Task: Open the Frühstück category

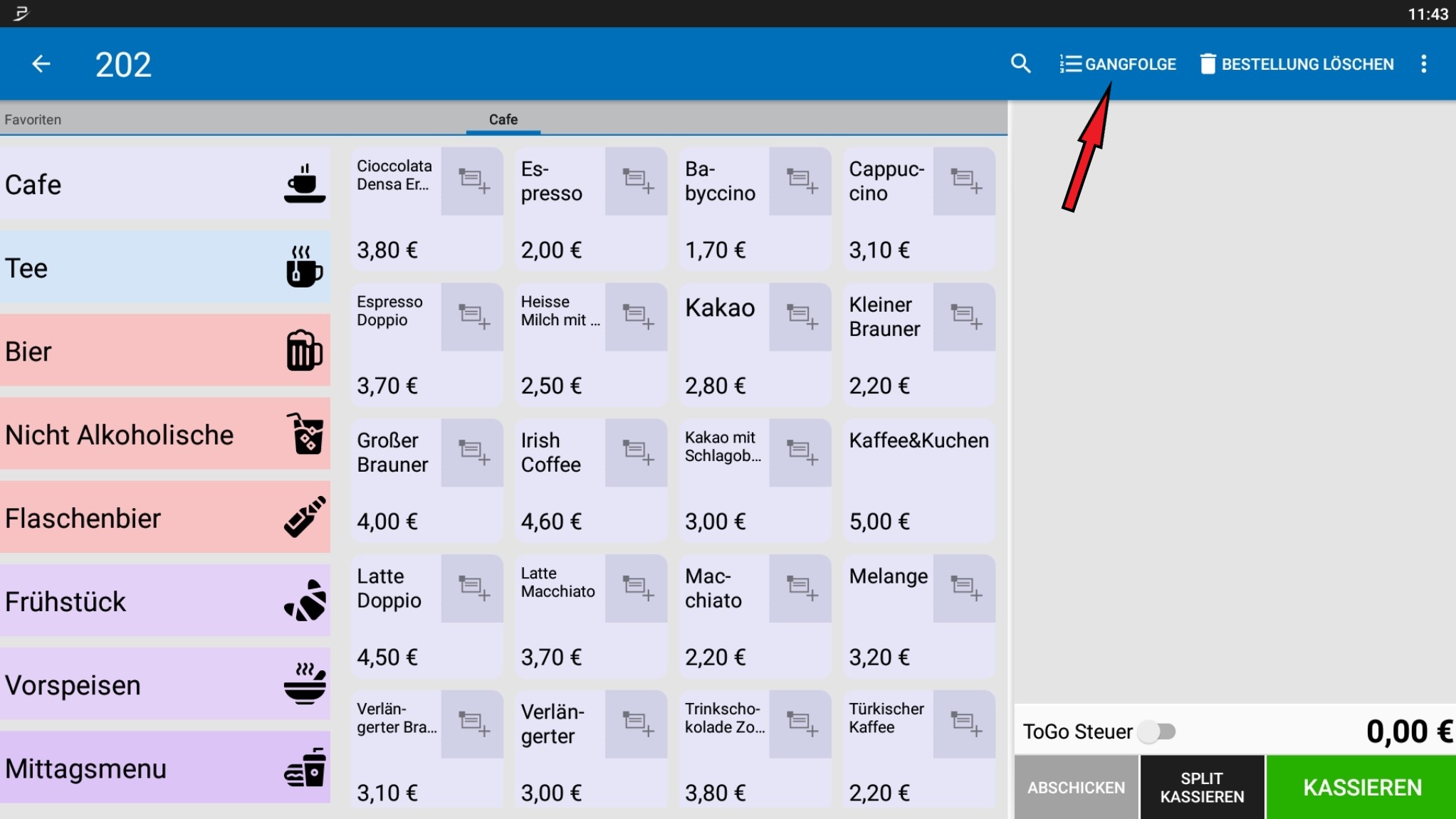Action: point(164,601)
